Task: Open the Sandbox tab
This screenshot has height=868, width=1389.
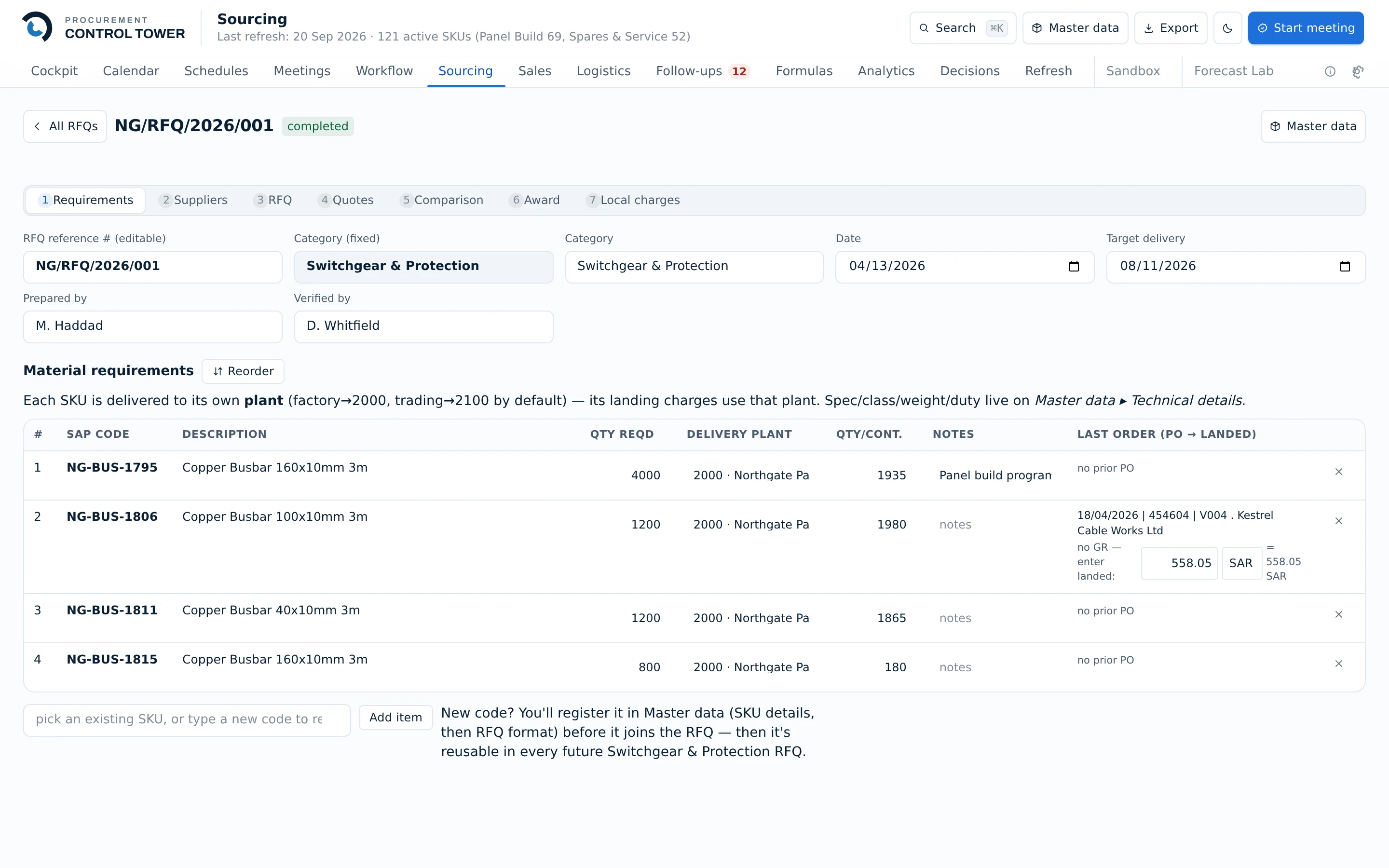Action: (1132, 71)
